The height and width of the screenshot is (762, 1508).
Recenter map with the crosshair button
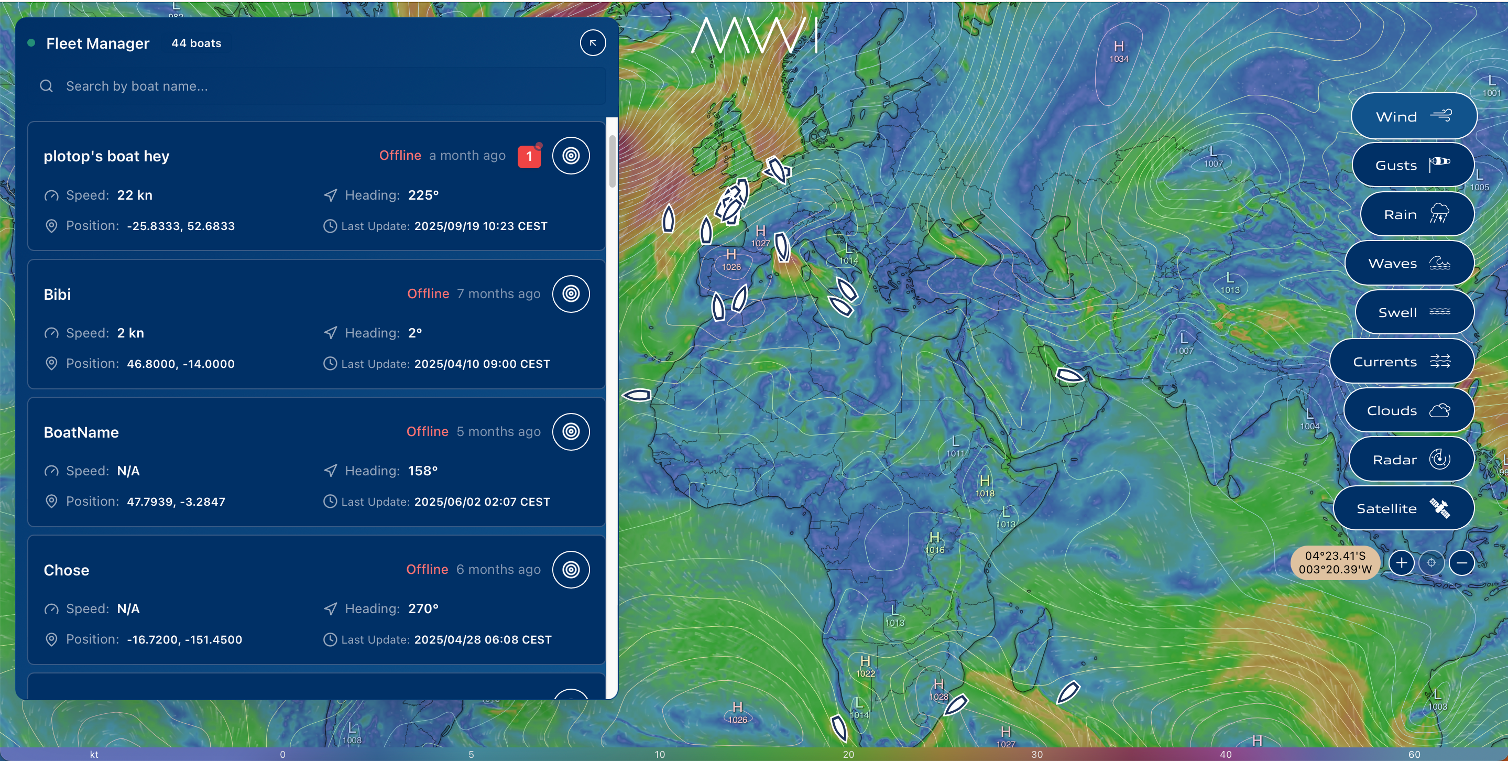(1431, 563)
